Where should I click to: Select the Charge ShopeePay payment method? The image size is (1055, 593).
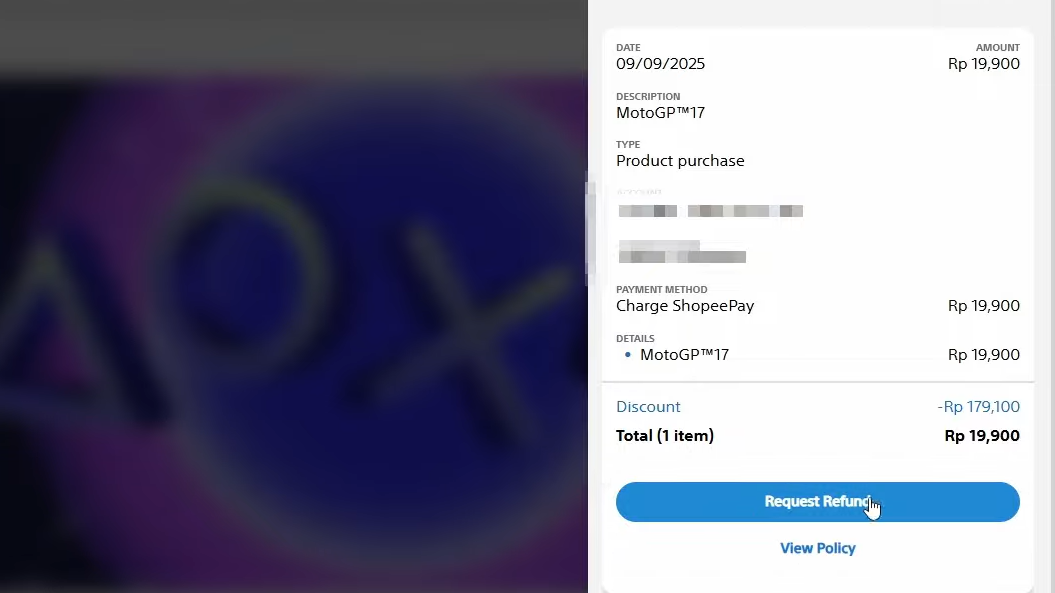click(685, 306)
